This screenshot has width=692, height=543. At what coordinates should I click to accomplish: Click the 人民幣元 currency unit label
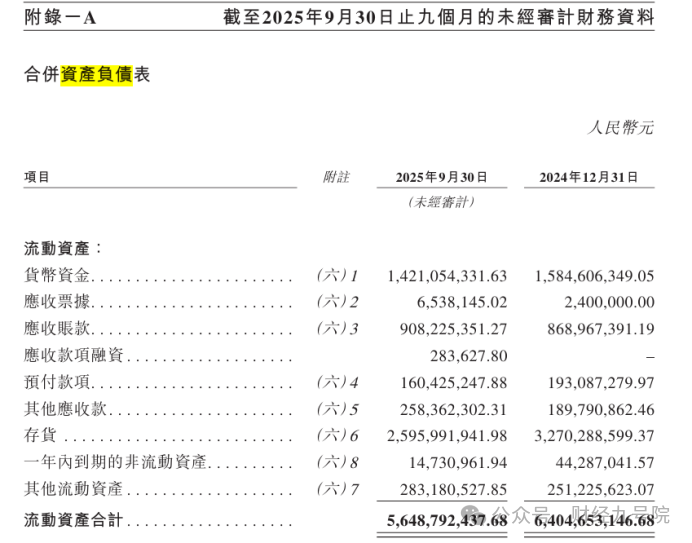(621, 128)
